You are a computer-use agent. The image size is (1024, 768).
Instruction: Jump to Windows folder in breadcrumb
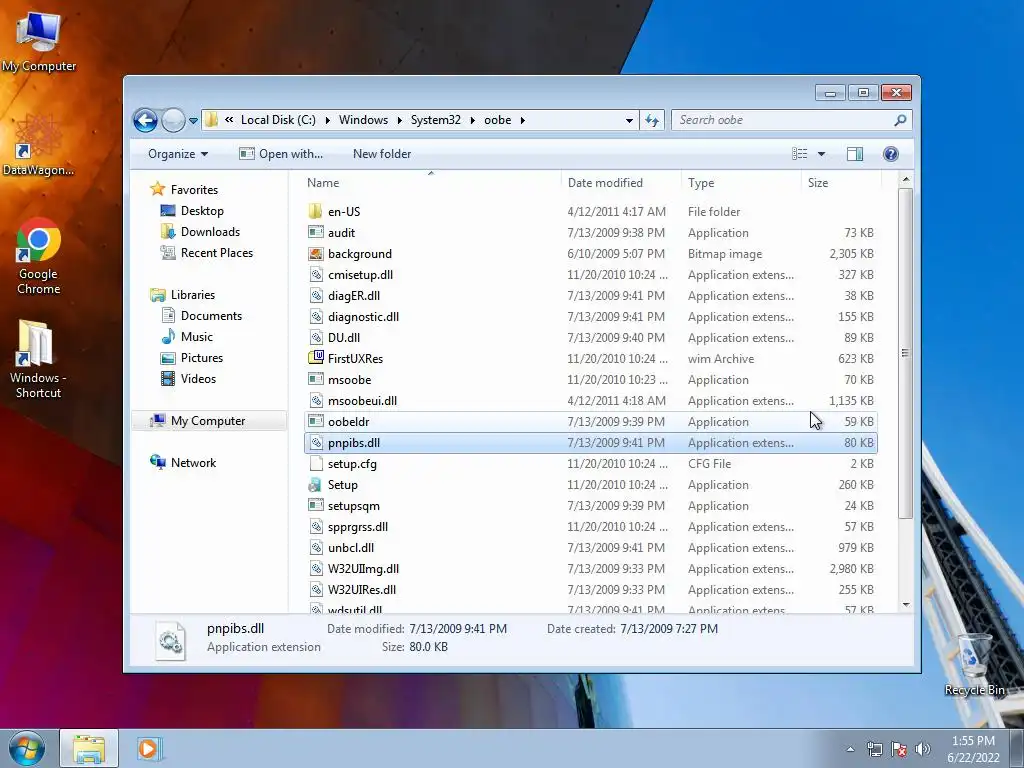coord(363,120)
